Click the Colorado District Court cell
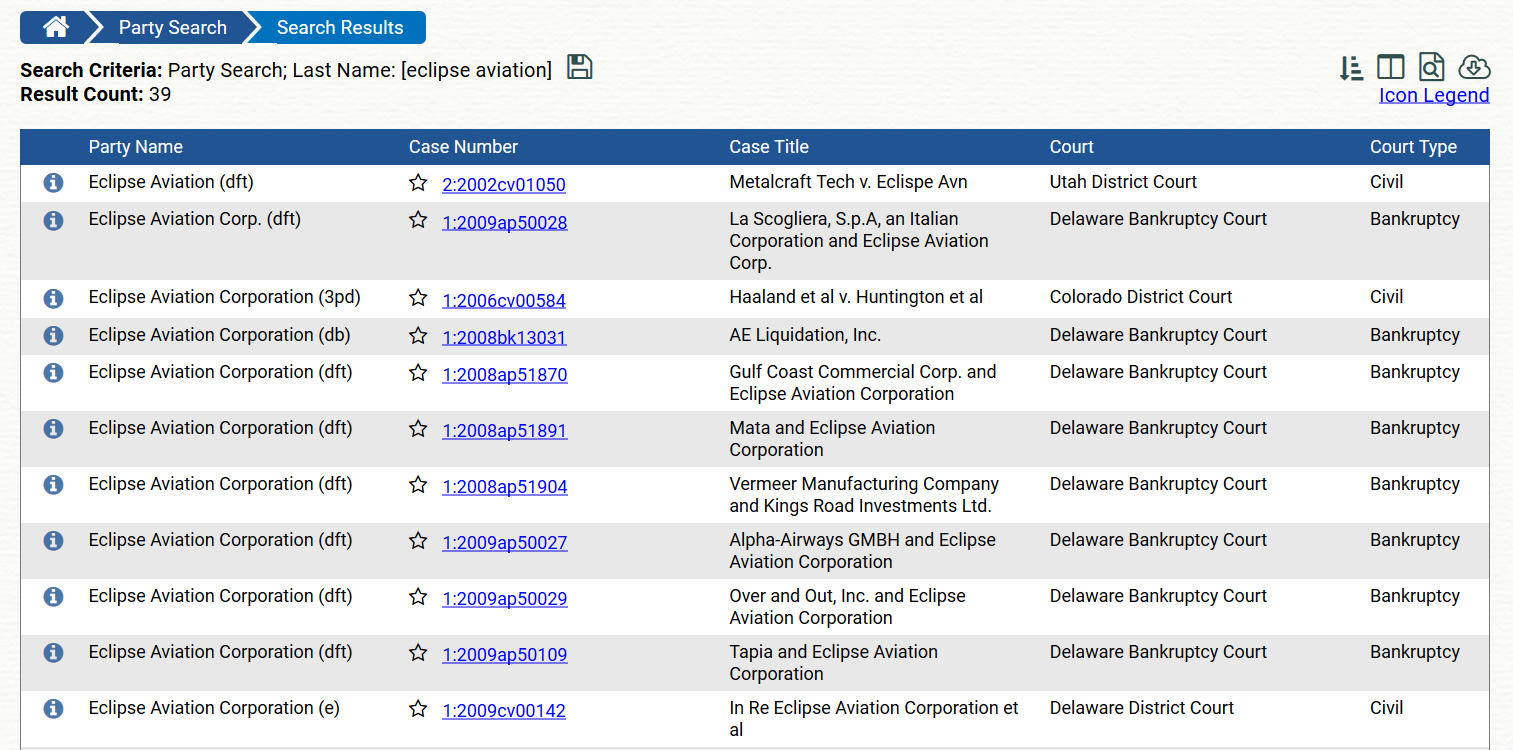This screenshot has width=1513, height=750. click(x=1141, y=297)
